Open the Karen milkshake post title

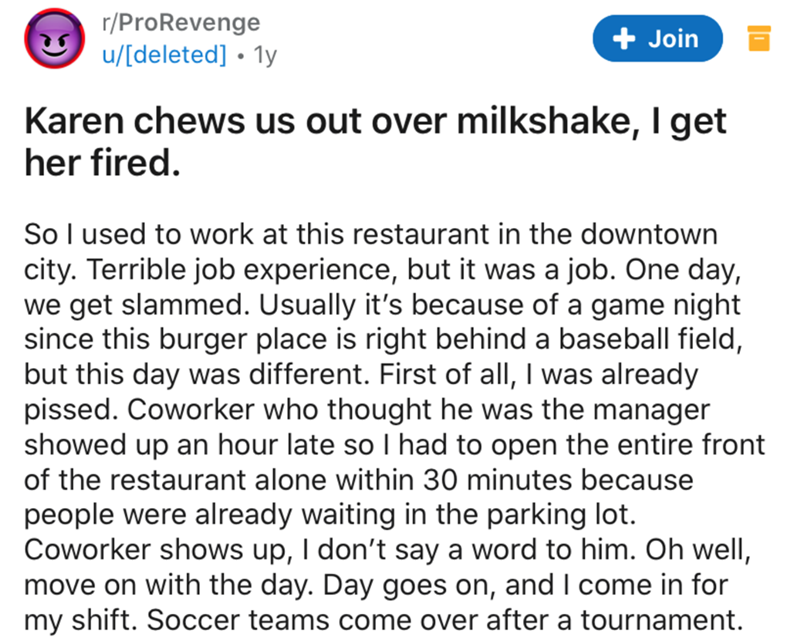click(x=370, y=138)
